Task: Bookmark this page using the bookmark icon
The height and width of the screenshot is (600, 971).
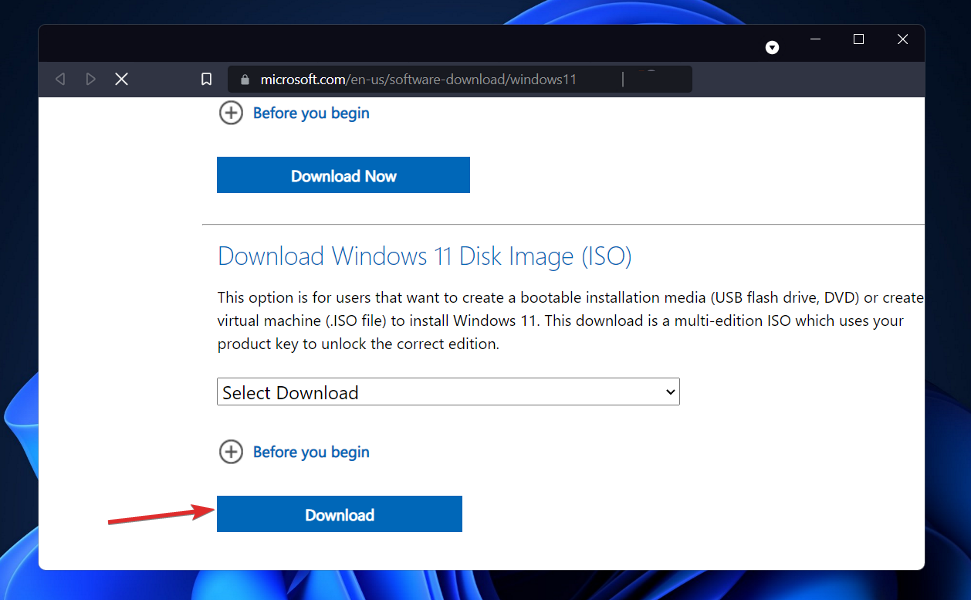Action: tap(206, 78)
